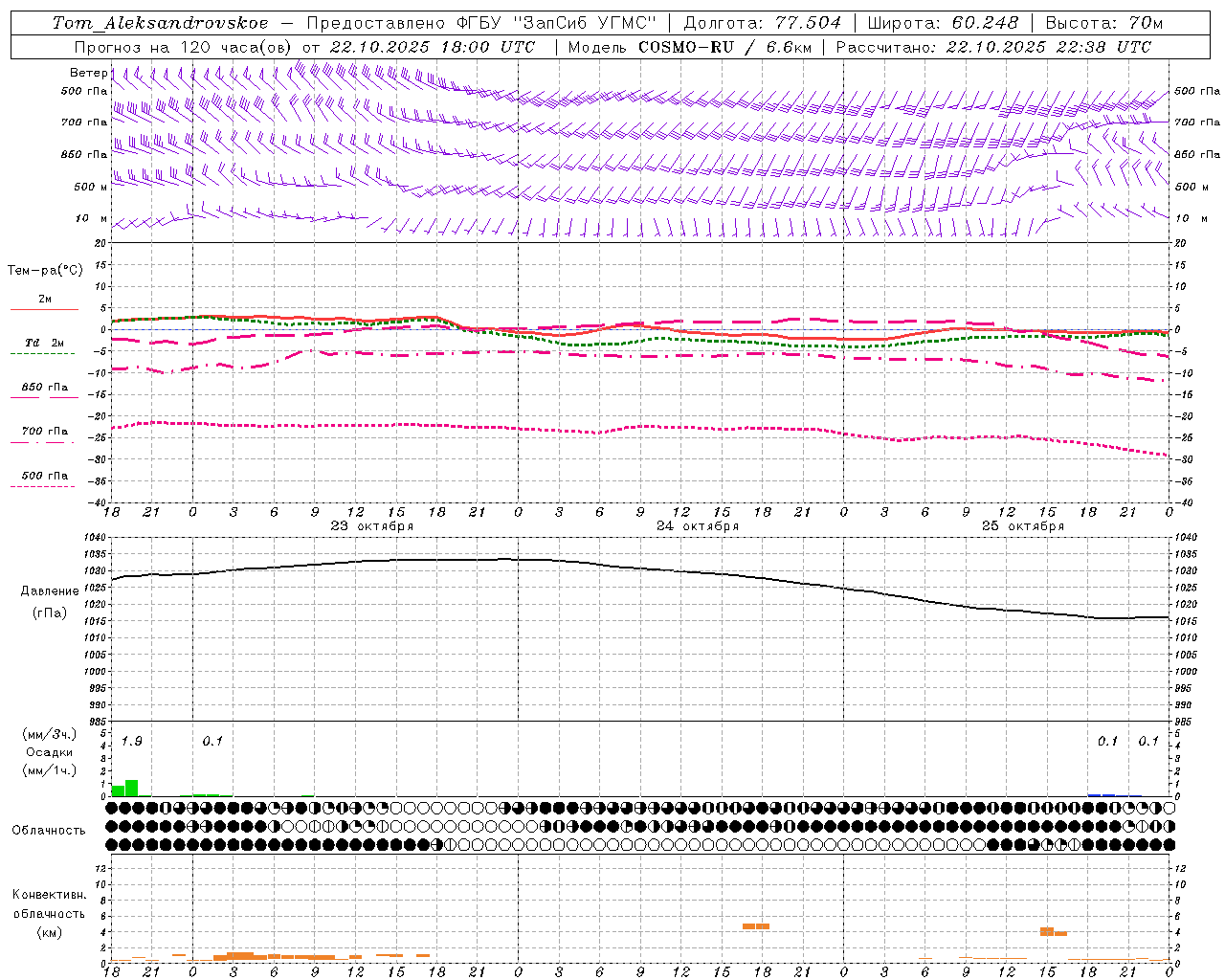The width and height of the screenshot is (1225, 980).
Task: Click the red '2м' temperature legend line
Action: 44,309
